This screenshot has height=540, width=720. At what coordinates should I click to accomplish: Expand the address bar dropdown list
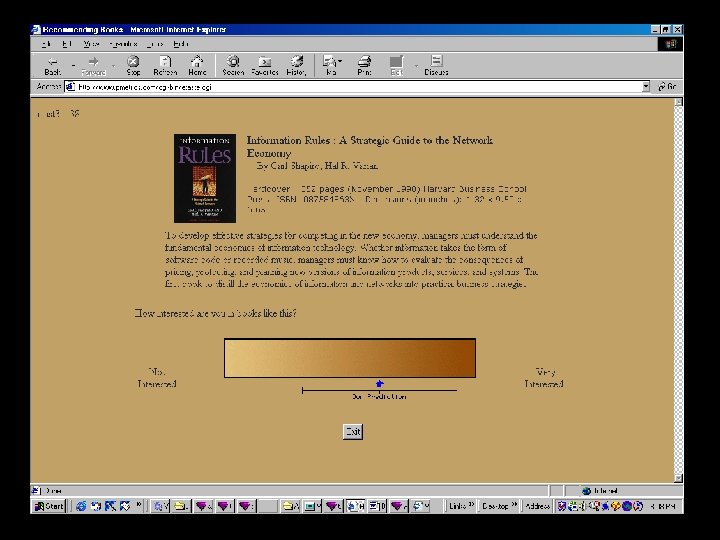(x=646, y=86)
